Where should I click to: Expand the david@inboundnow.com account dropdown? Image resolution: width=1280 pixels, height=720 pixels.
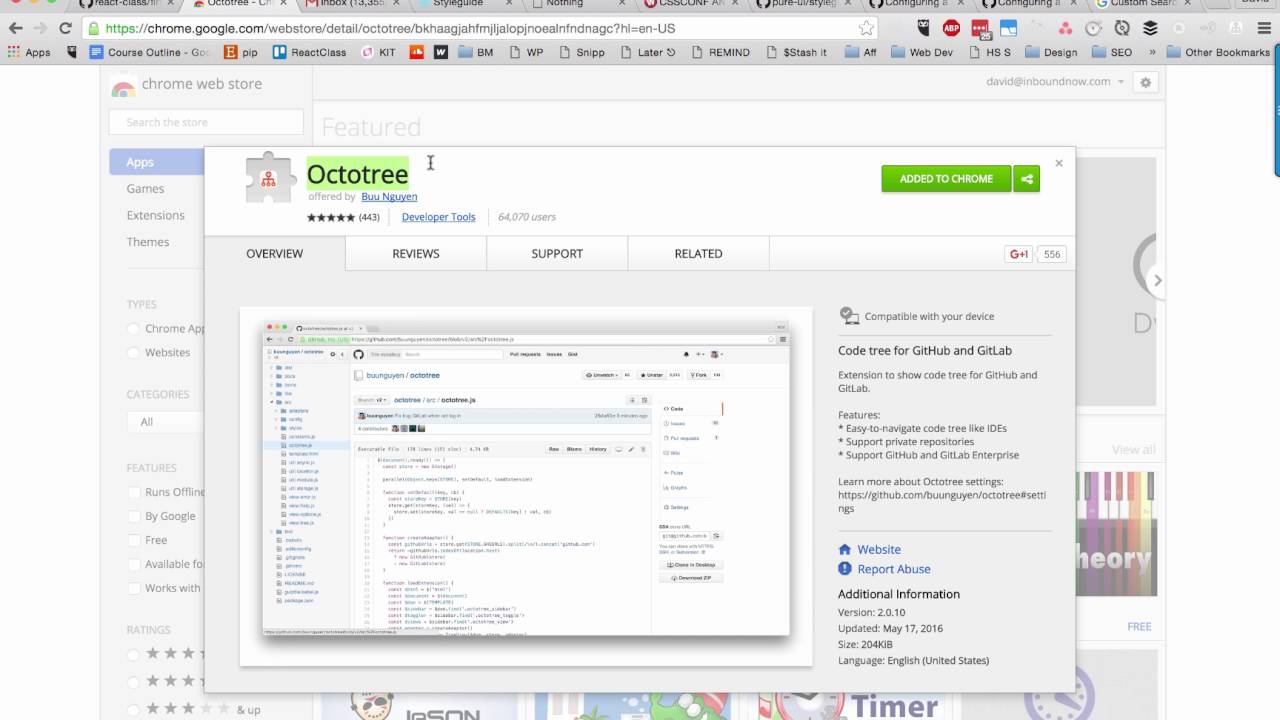1055,82
